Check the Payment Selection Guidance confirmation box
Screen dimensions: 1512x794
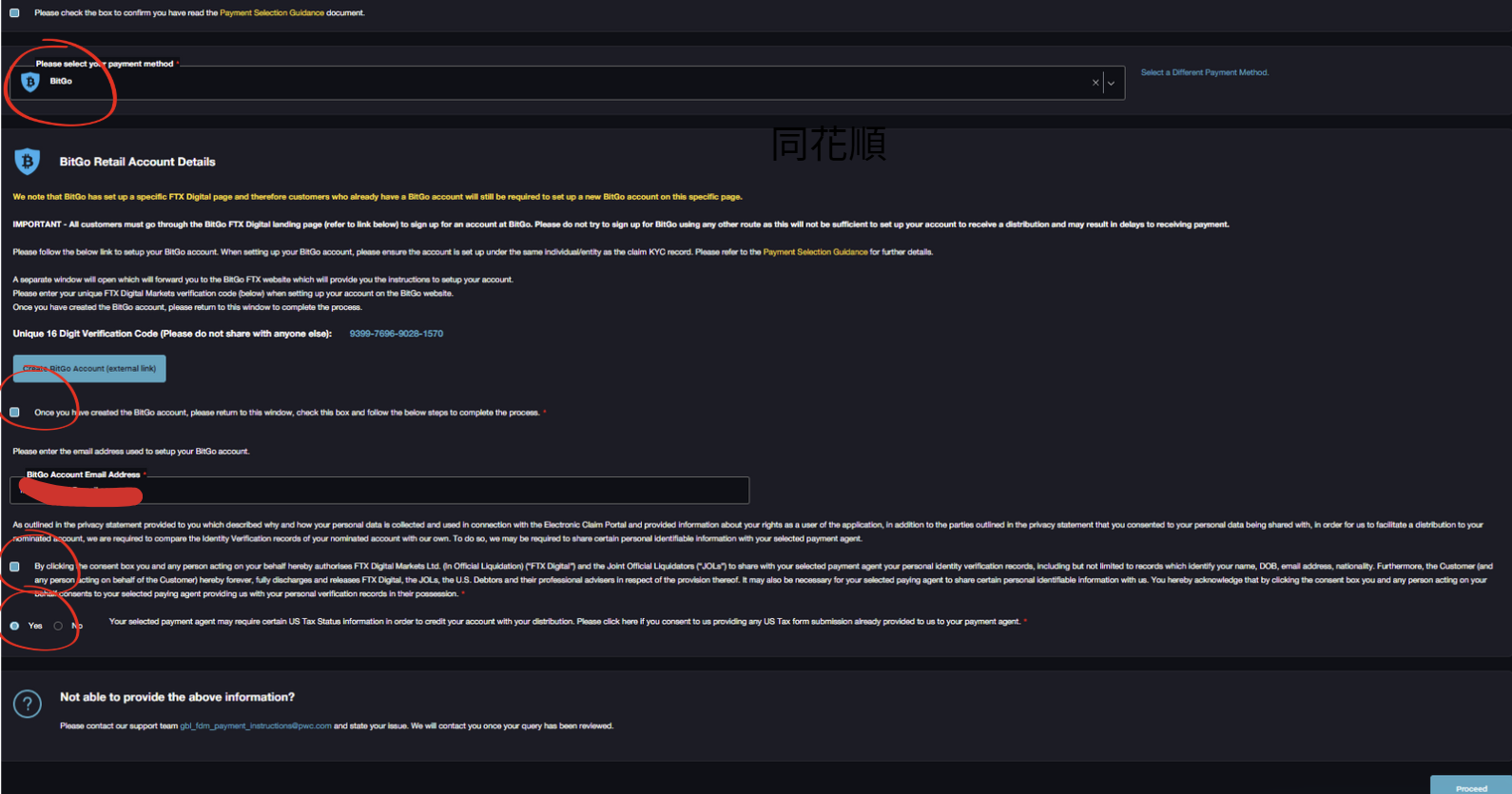click(x=14, y=13)
